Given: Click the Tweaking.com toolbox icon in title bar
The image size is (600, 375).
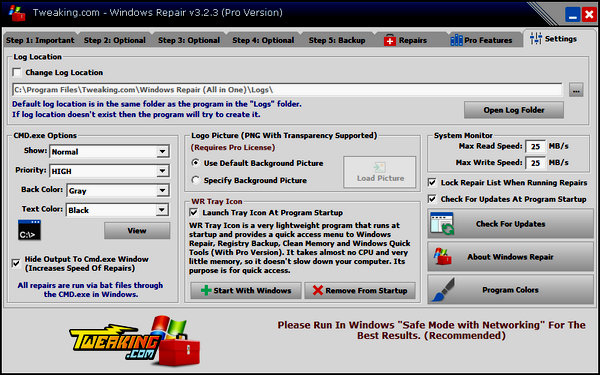Looking at the screenshot, I should [x=16, y=13].
